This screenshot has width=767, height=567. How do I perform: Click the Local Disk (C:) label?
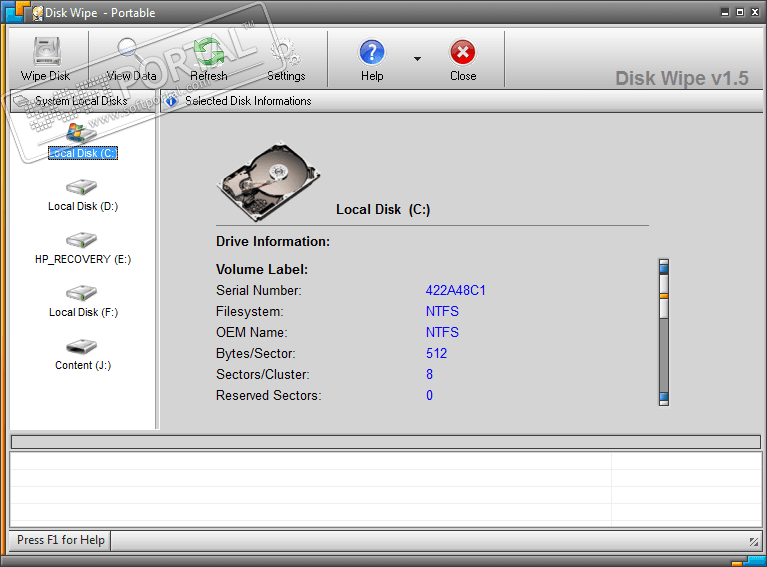[83, 153]
